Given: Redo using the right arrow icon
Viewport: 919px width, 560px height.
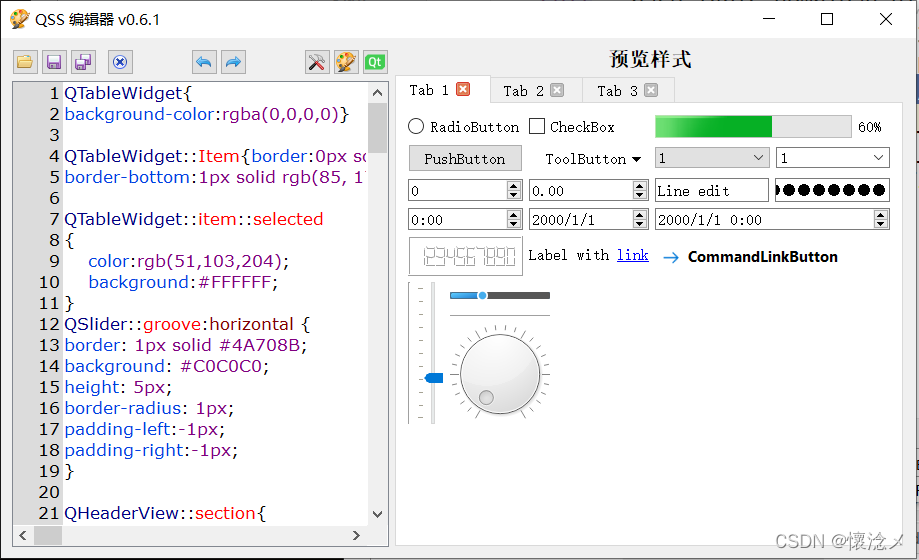Looking at the screenshot, I should click(x=233, y=62).
